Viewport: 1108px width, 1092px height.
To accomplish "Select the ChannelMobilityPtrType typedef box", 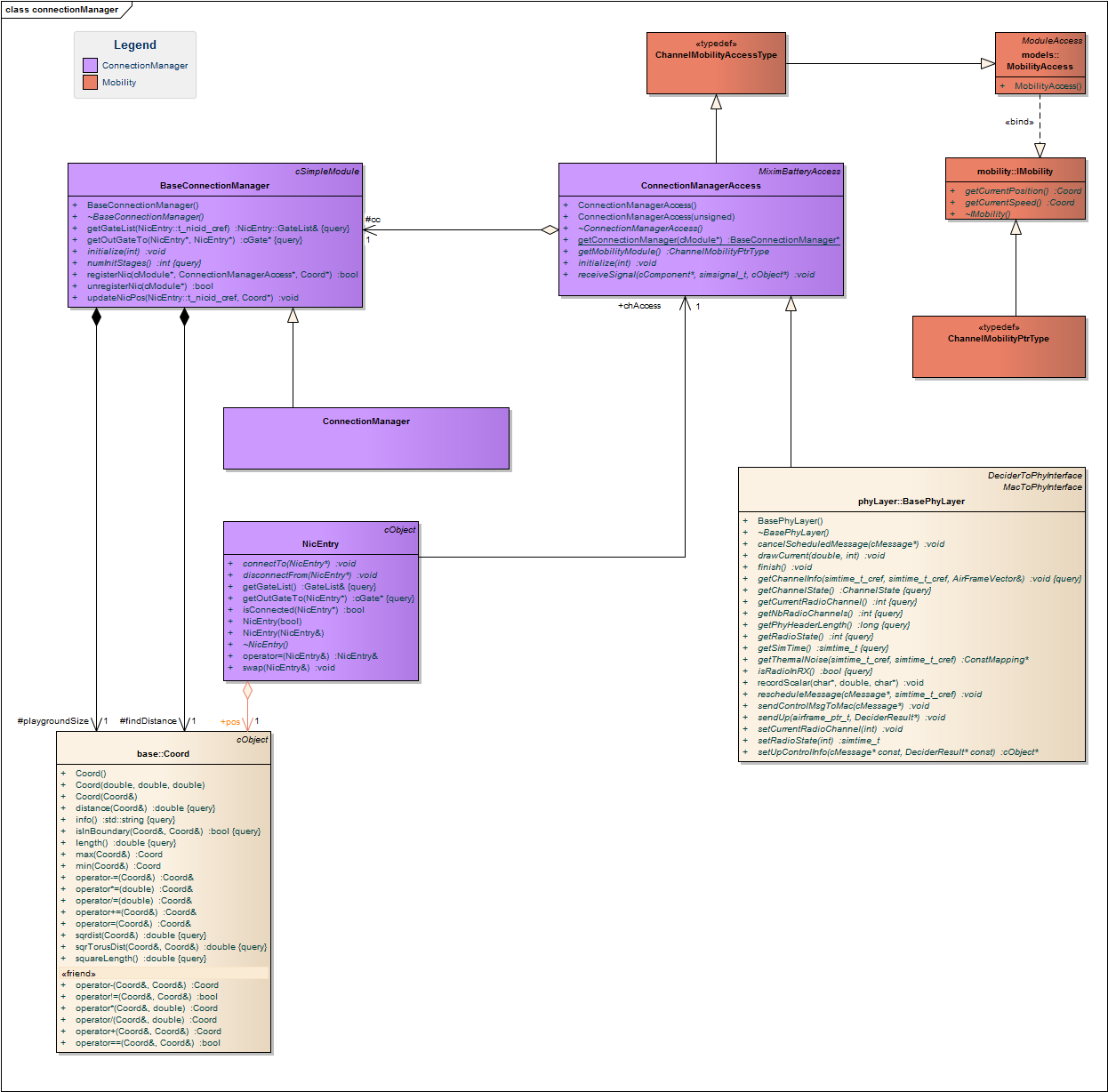I will (999, 347).
